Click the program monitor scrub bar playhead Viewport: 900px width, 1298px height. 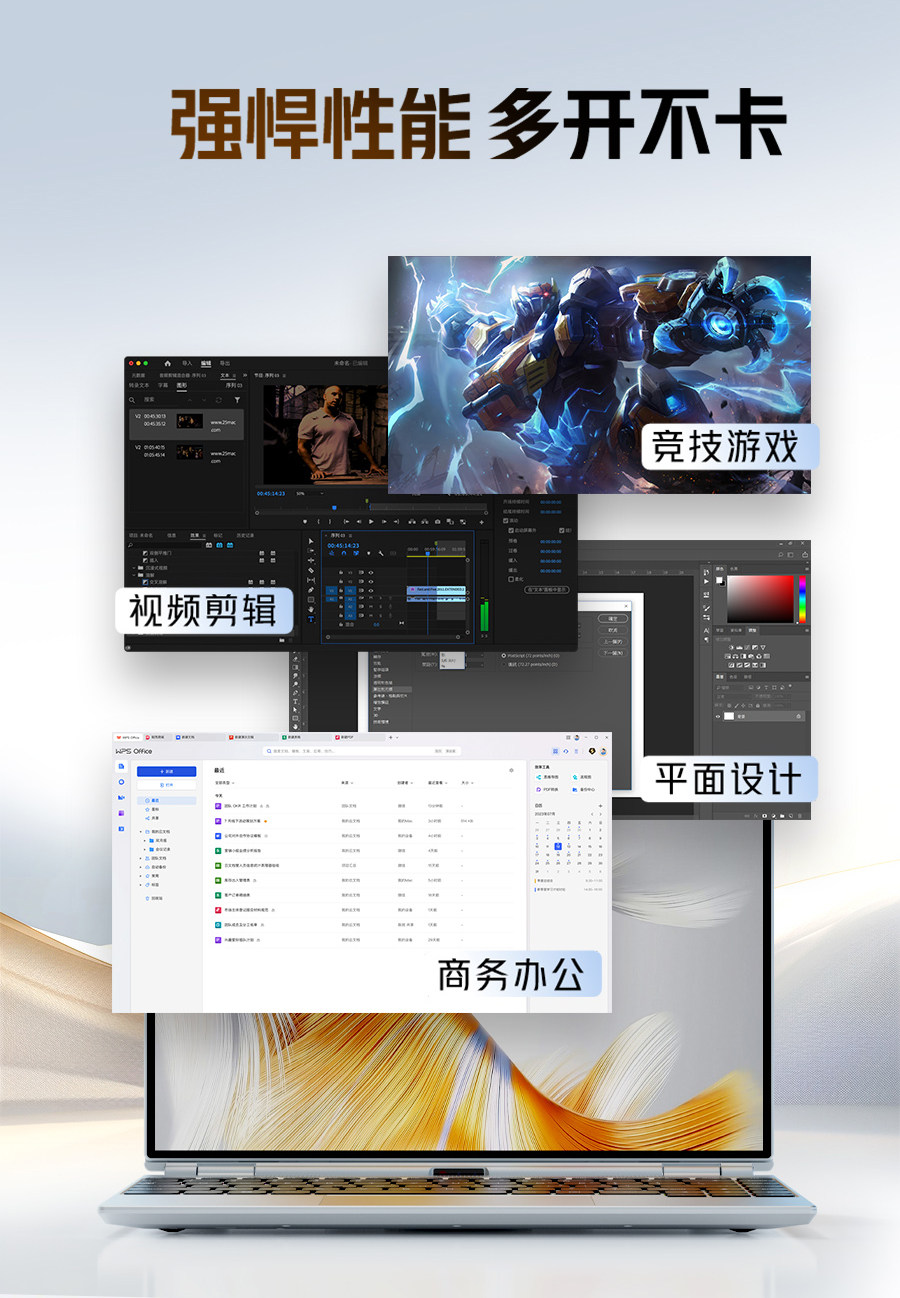coord(334,508)
